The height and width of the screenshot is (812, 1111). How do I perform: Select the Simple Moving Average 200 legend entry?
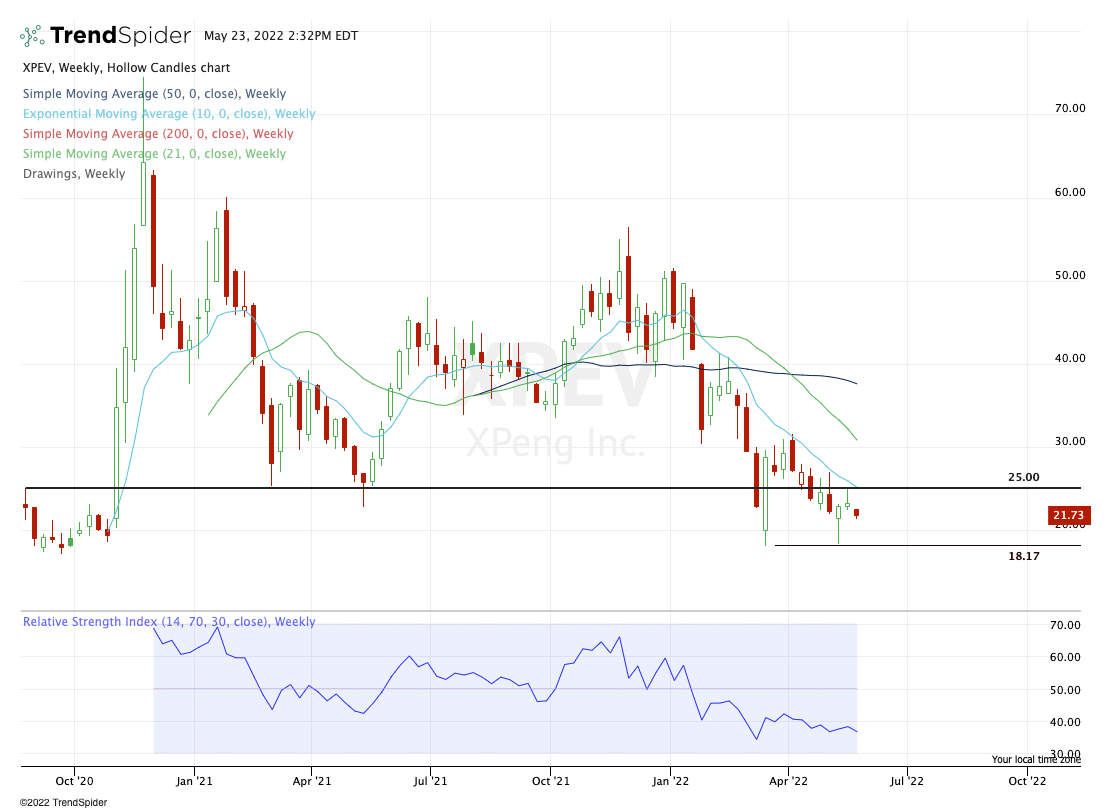click(x=158, y=133)
